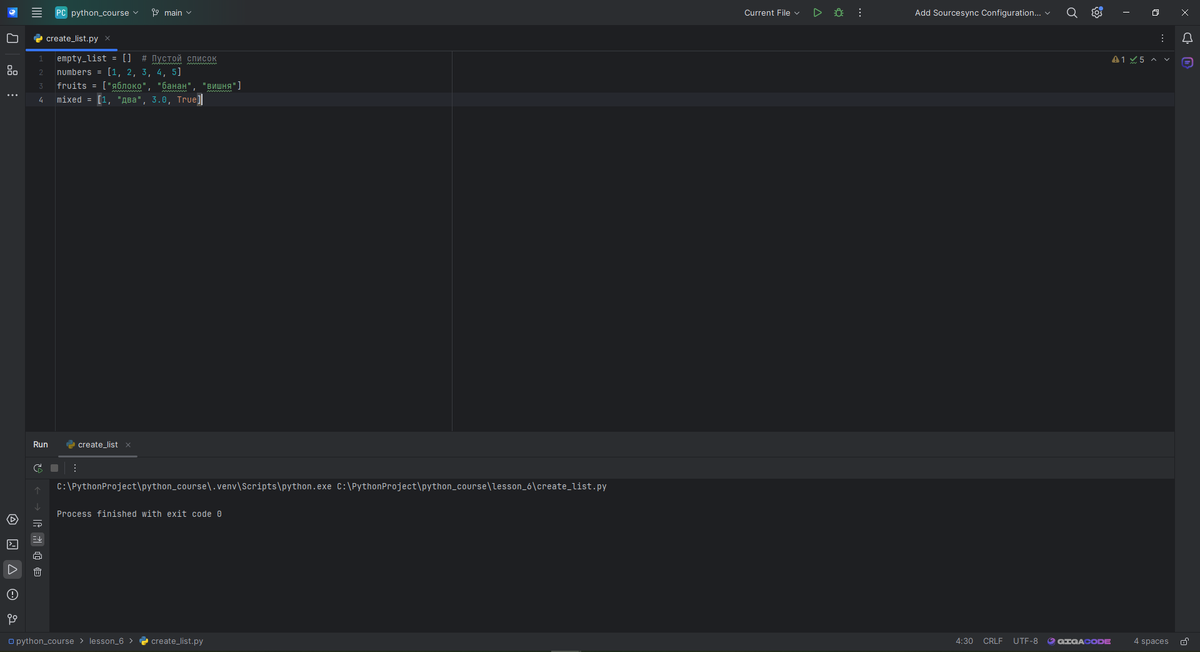Viewport: 1200px width, 652px height.
Task: Print the console output
Action: [37, 555]
